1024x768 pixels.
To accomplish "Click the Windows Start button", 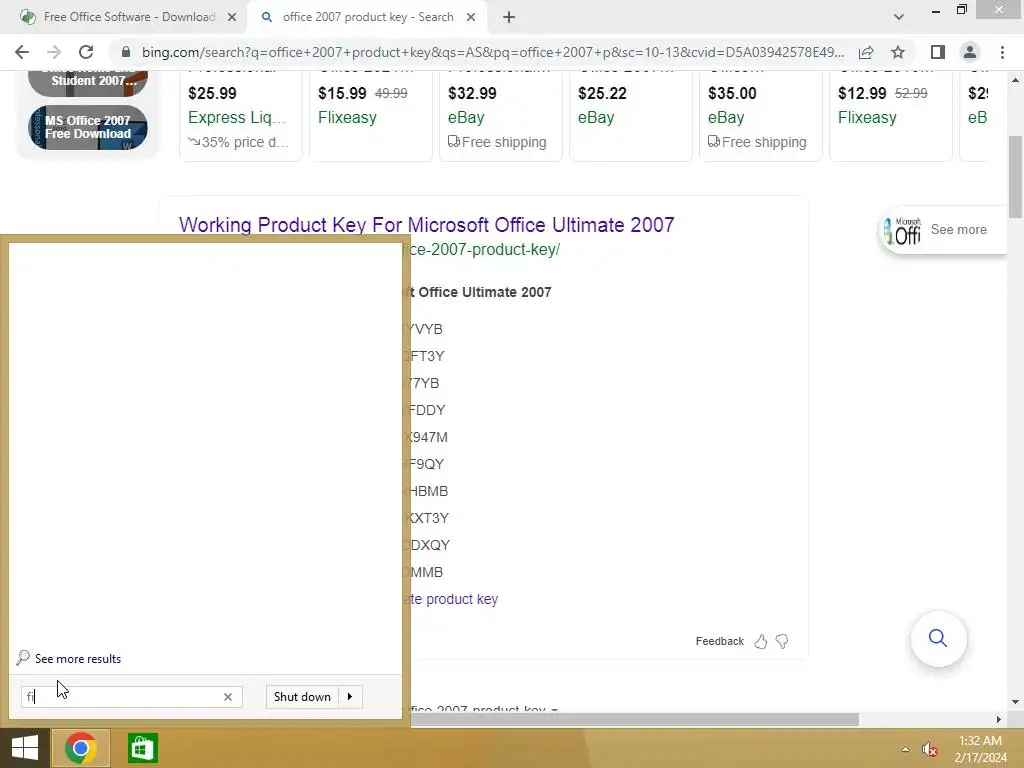I will (25, 748).
